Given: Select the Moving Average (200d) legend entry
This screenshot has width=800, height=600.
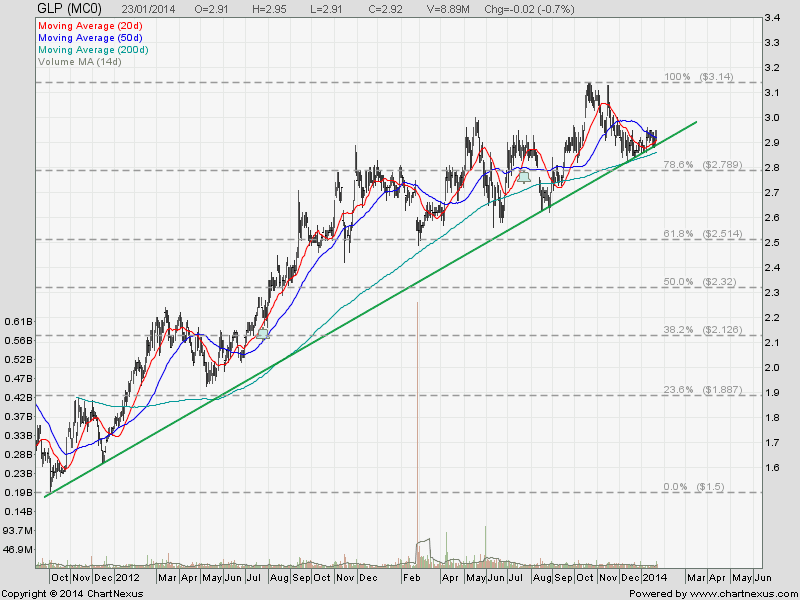Looking at the screenshot, I should click(93, 50).
